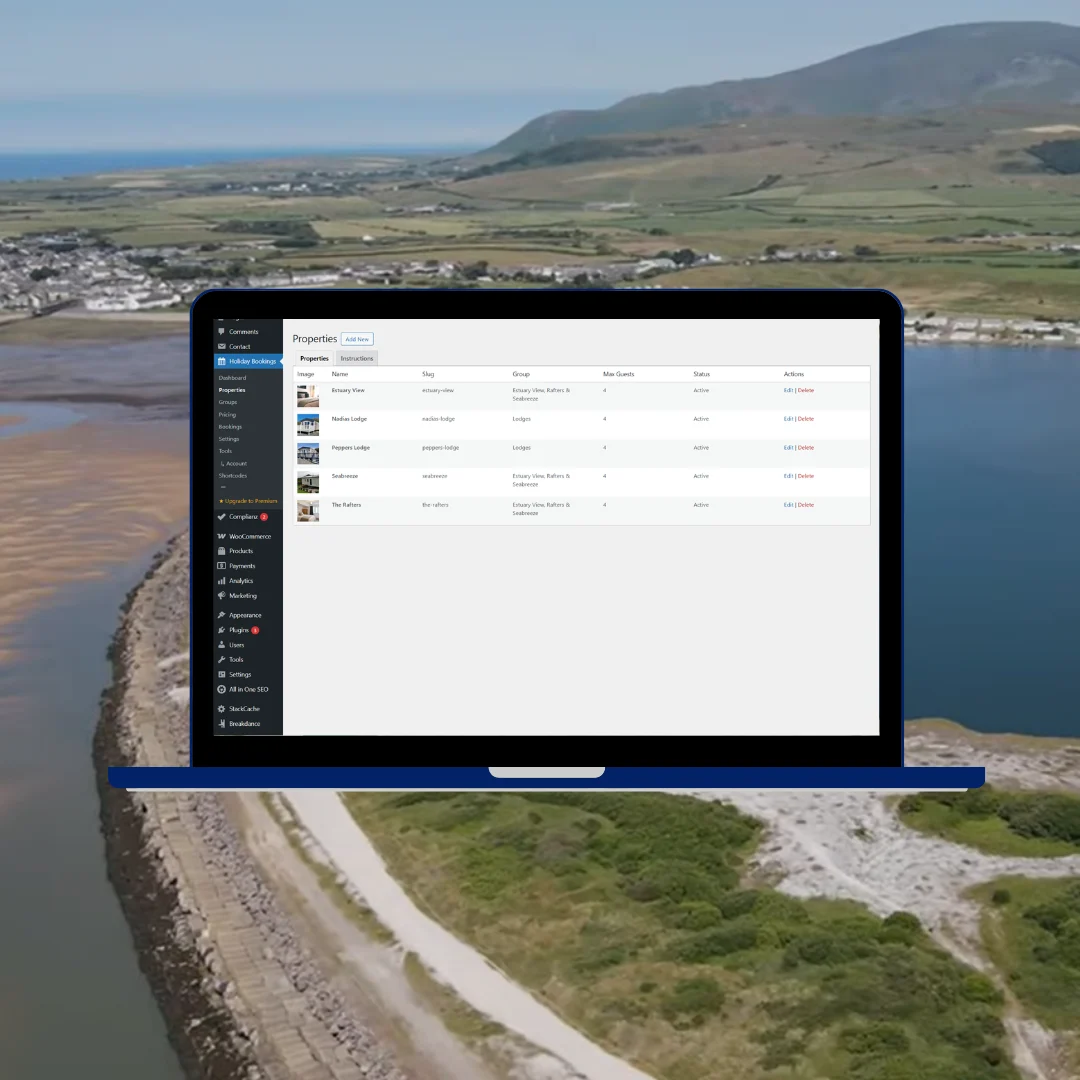Click the Payments icon in sidebar
Viewport: 1080px width, 1080px height.
222,565
